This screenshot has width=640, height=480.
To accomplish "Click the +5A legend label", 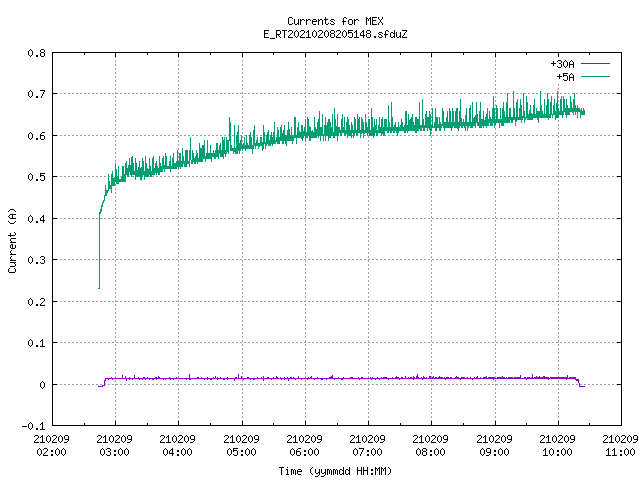I will click(x=565, y=77).
